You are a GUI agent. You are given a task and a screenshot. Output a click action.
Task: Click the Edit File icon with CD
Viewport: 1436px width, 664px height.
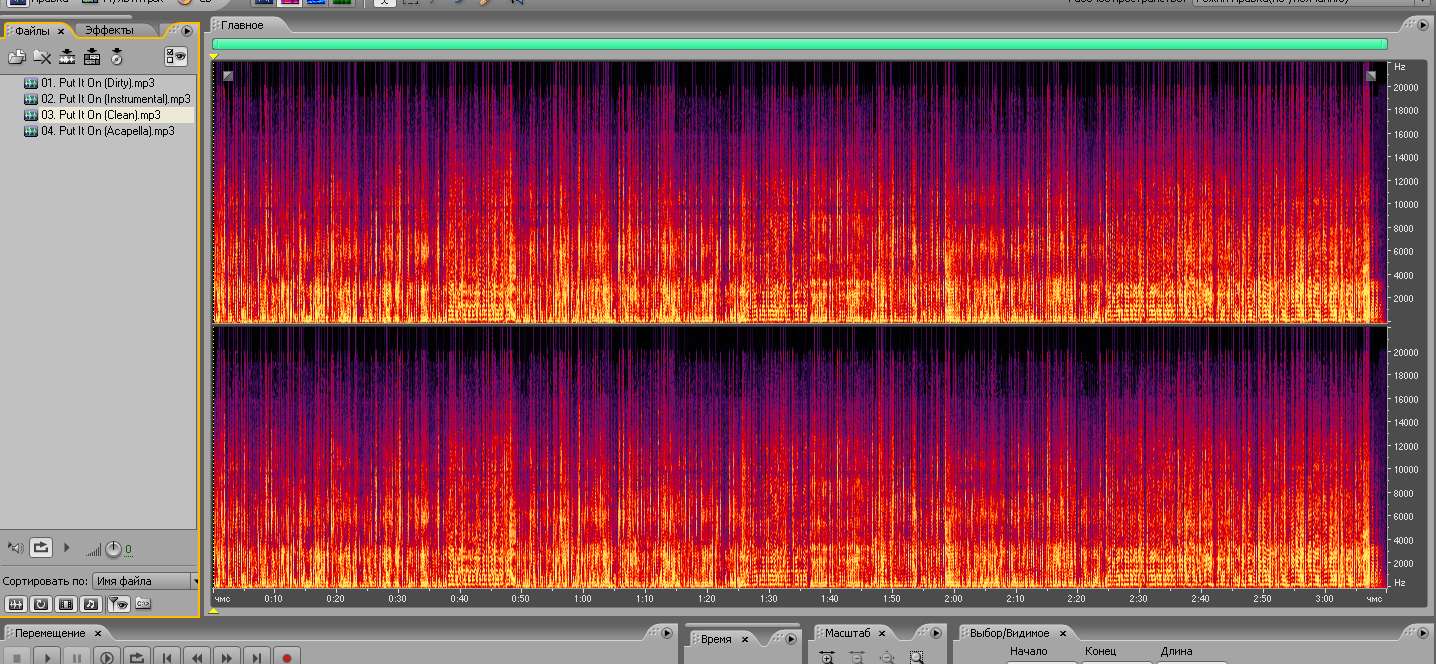pyautogui.click(x=117, y=57)
